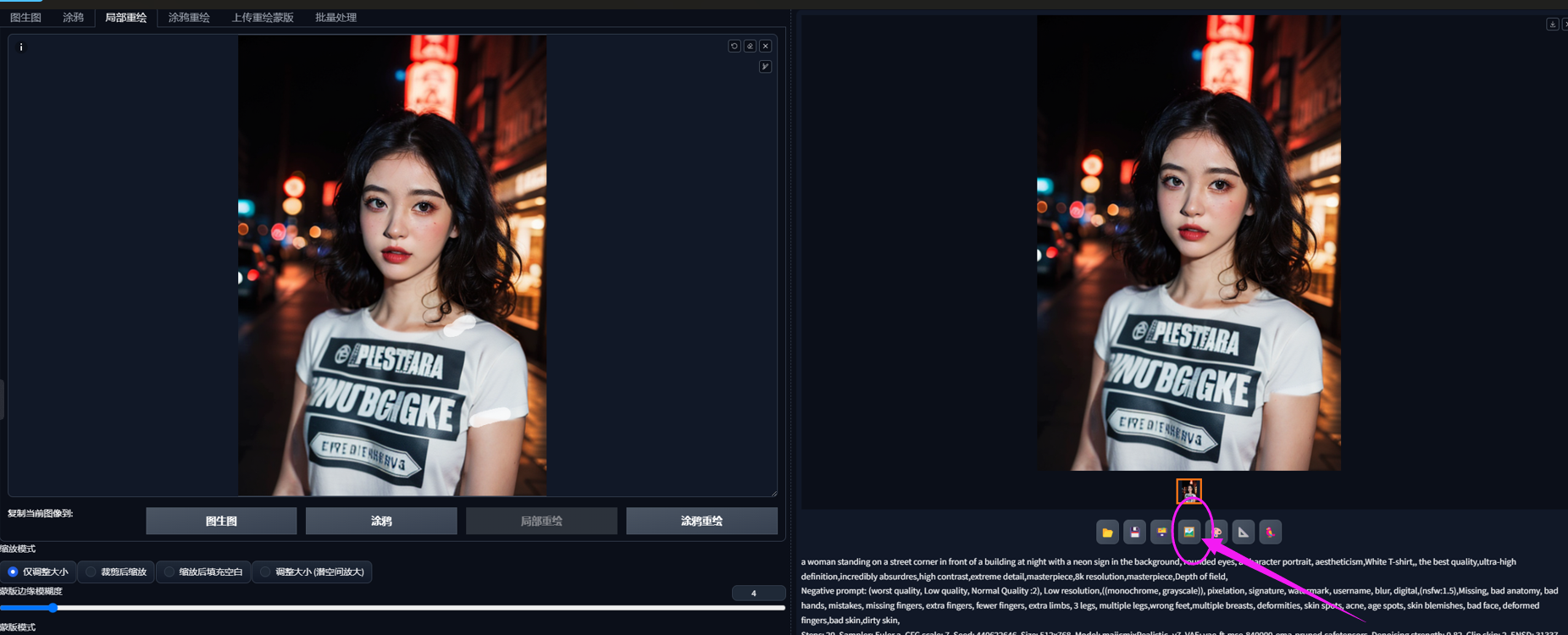Viewport: 1568px width, 635px height.
Task: Click the parrot icon below output image
Action: point(1270,532)
